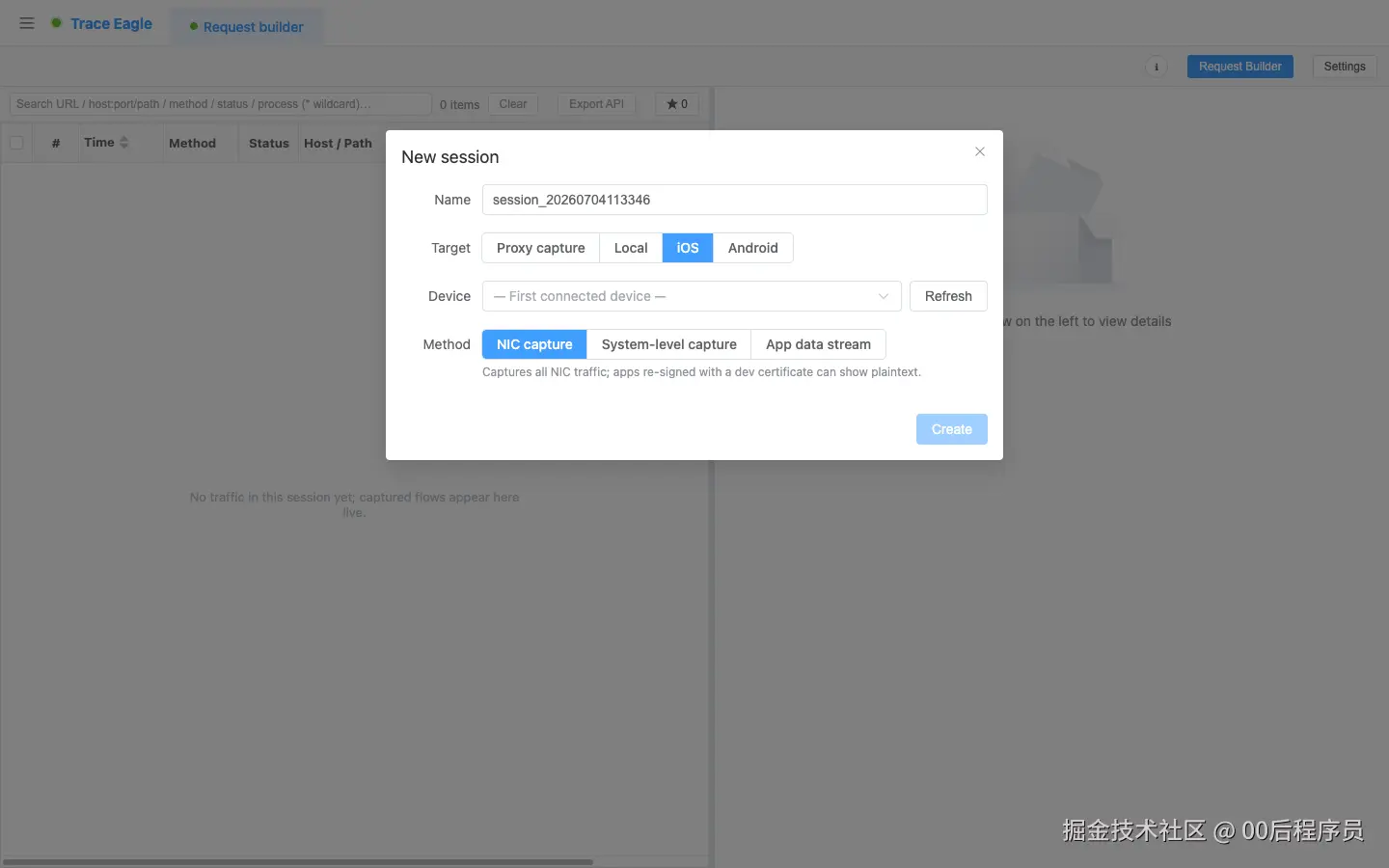The height and width of the screenshot is (868, 1389).
Task: Choose NIC capture method
Action: (534, 344)
